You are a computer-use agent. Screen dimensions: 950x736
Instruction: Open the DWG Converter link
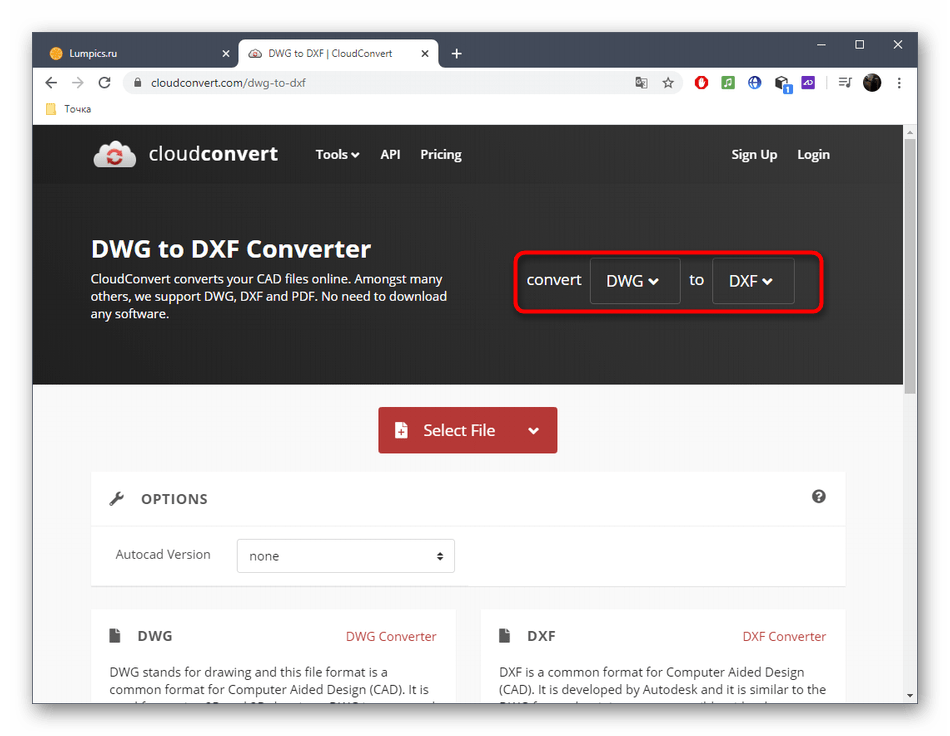(391, 636)
